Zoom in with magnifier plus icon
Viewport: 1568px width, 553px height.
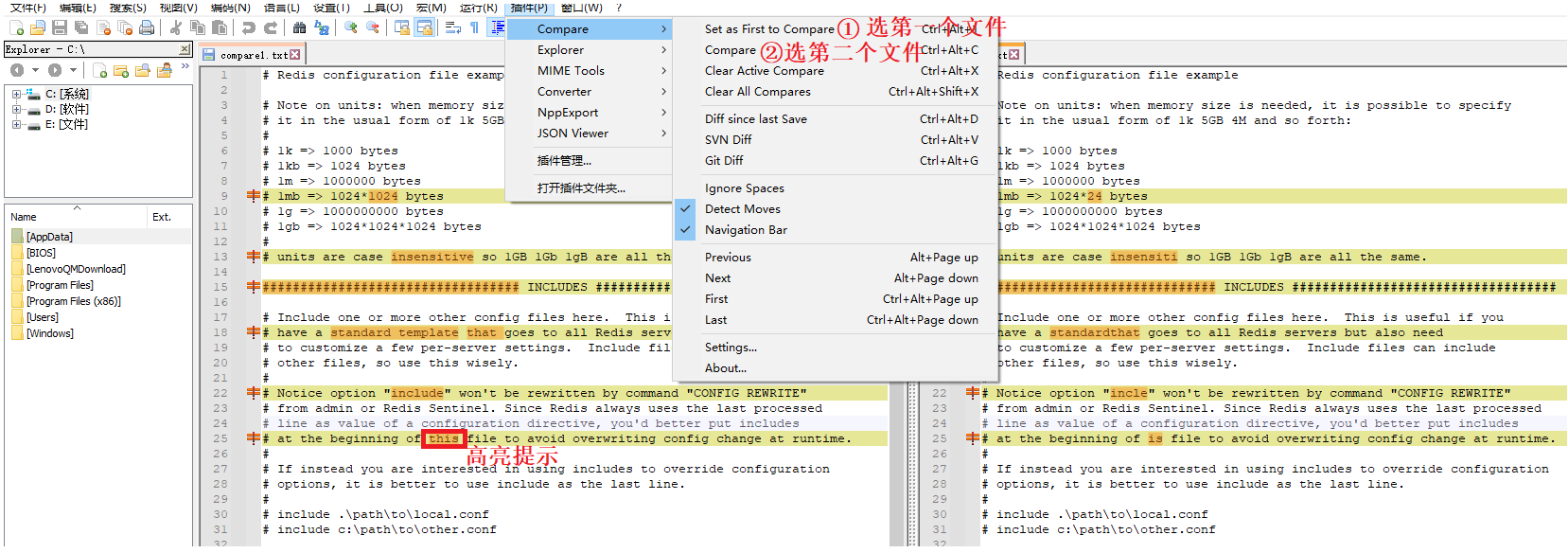(350, 27)
